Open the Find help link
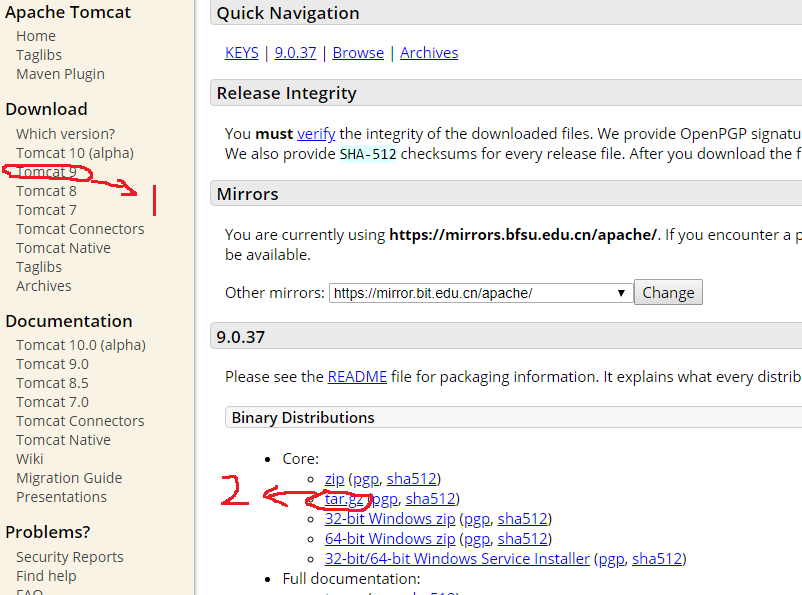The image size is (802, 595). point(46,576)
